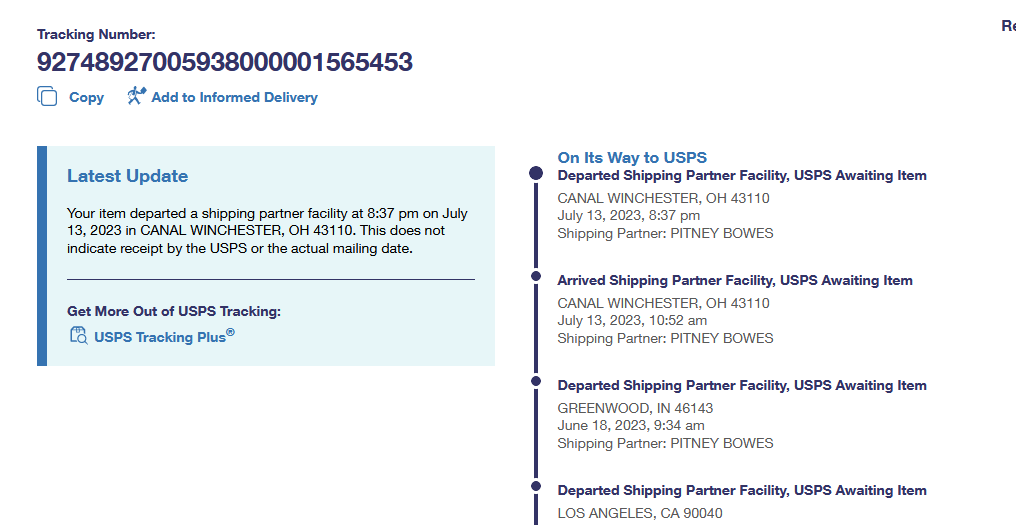Click timeline dot for Arrived Shipping Partner Facility

[536, 276]
